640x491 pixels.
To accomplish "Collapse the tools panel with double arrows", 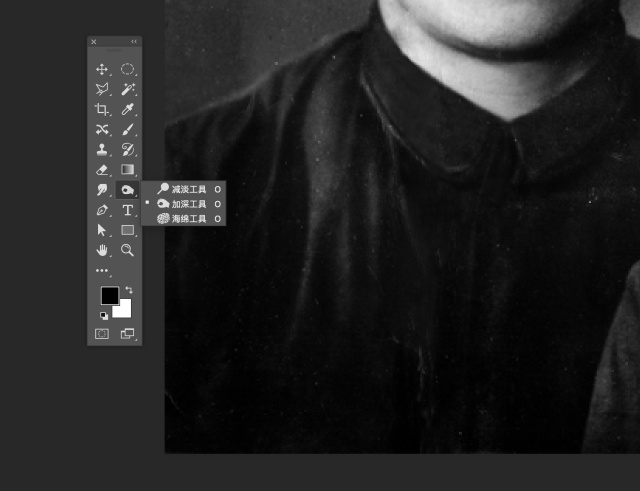I will (134, 42).
